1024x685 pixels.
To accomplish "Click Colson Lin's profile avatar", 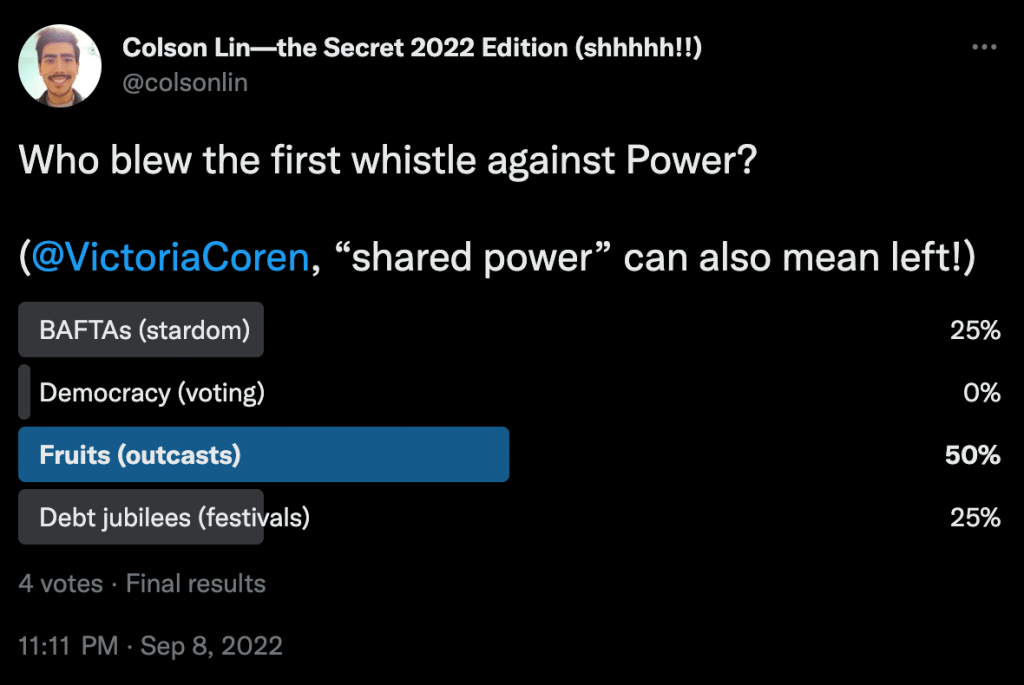I will coord(60,65).
